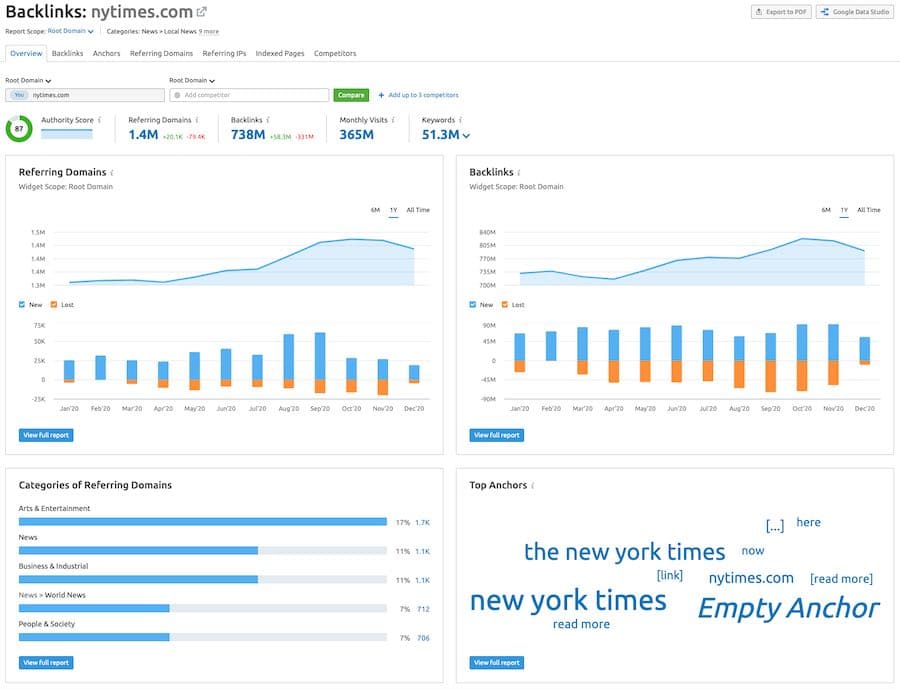Select 1Y range in Referring Domains widget
Viewport: 900px width, 689px height.
(393, 210)
